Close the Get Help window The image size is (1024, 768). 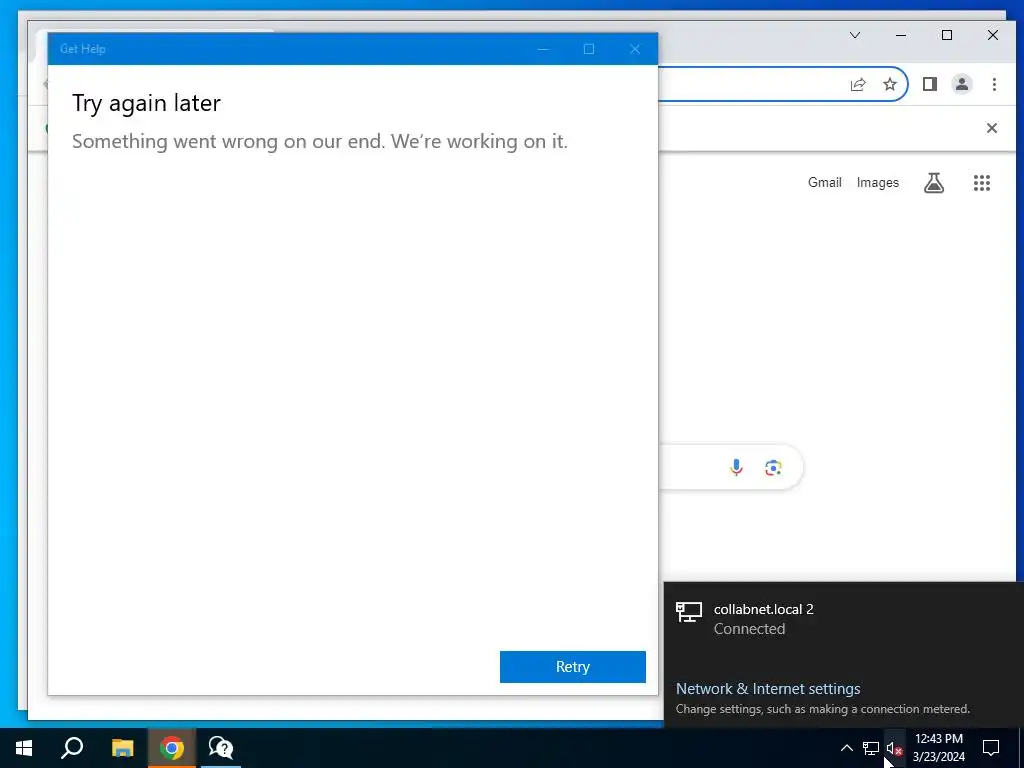635,49
